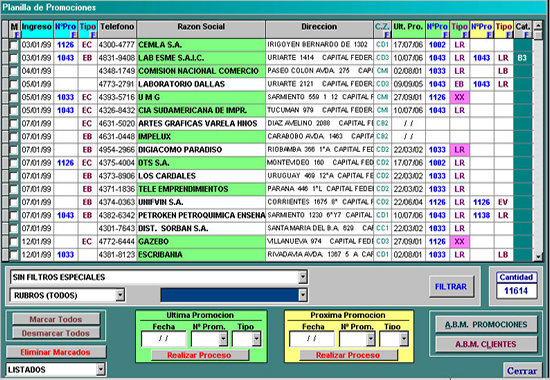Screen dimensions: 550x380
Task: Click the C.Z. column header
Action: [382, 29]
